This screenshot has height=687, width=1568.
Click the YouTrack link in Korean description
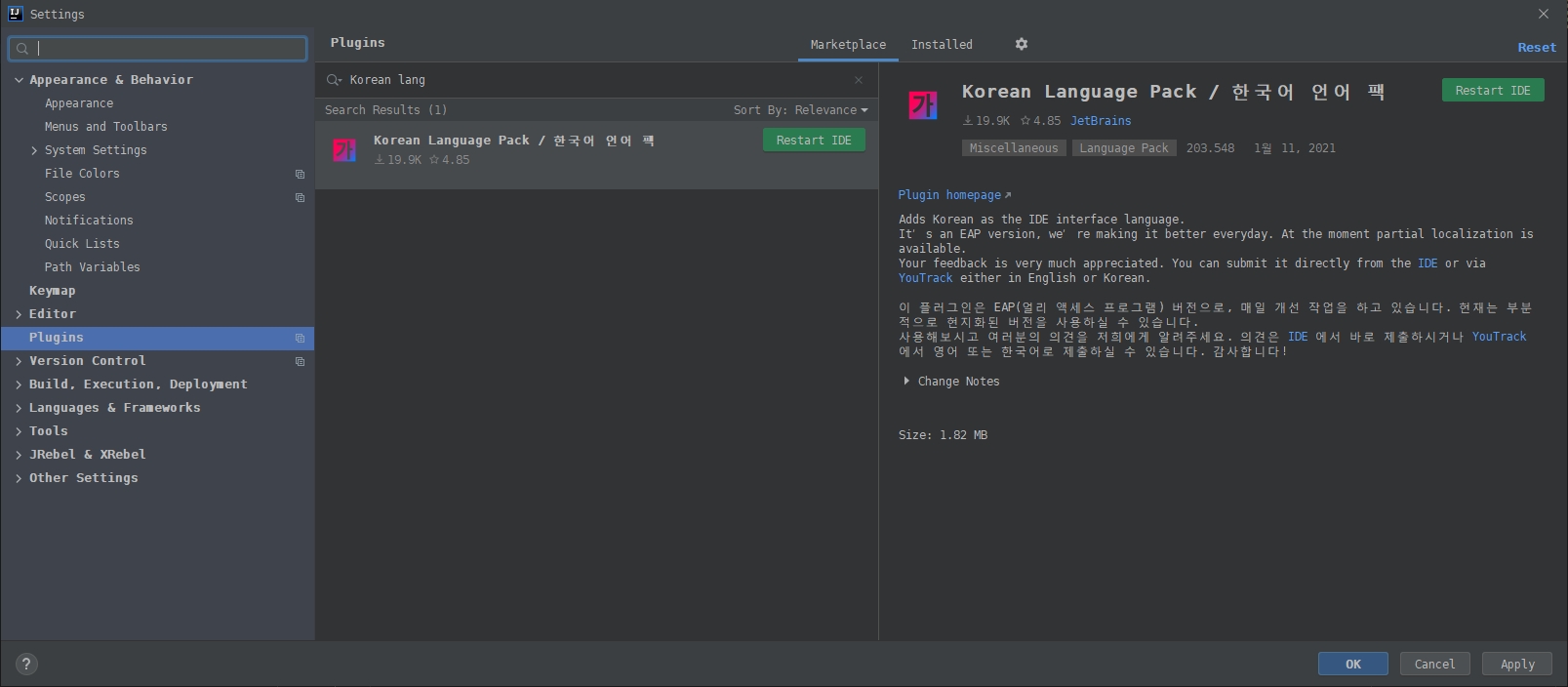pos(1499,337)
